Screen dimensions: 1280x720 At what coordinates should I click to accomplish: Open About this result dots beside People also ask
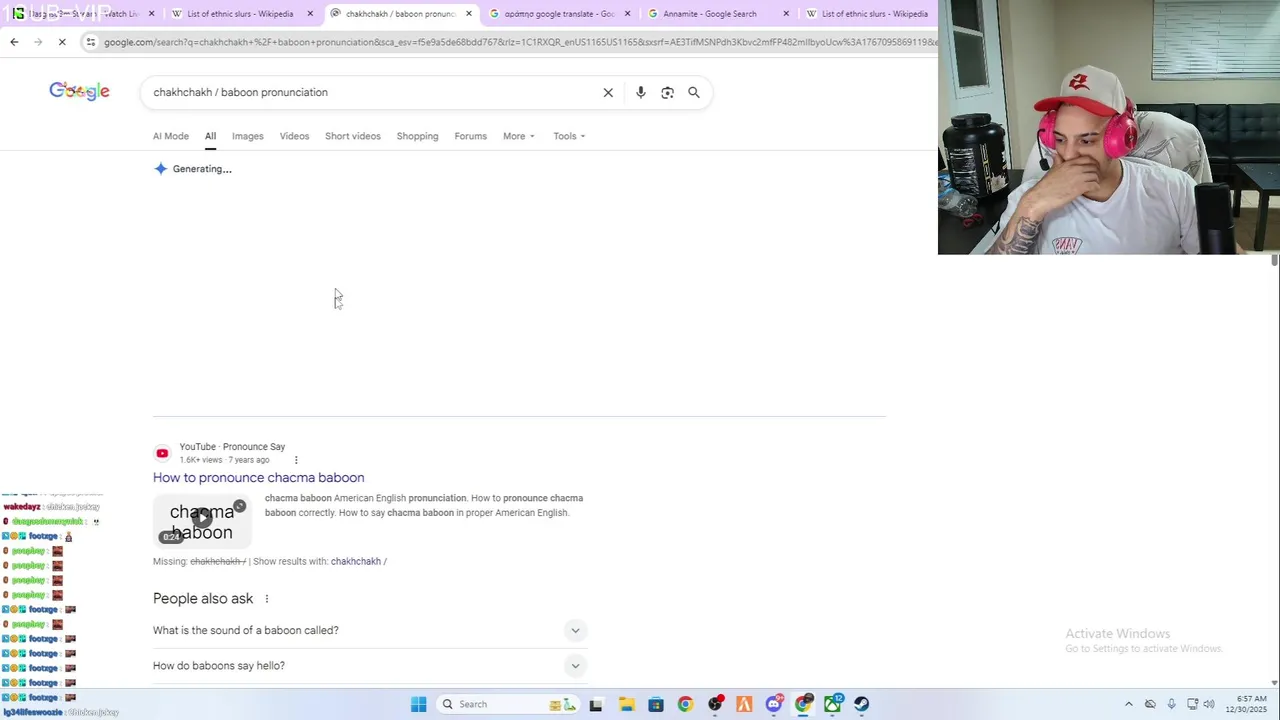coord(266,599)
